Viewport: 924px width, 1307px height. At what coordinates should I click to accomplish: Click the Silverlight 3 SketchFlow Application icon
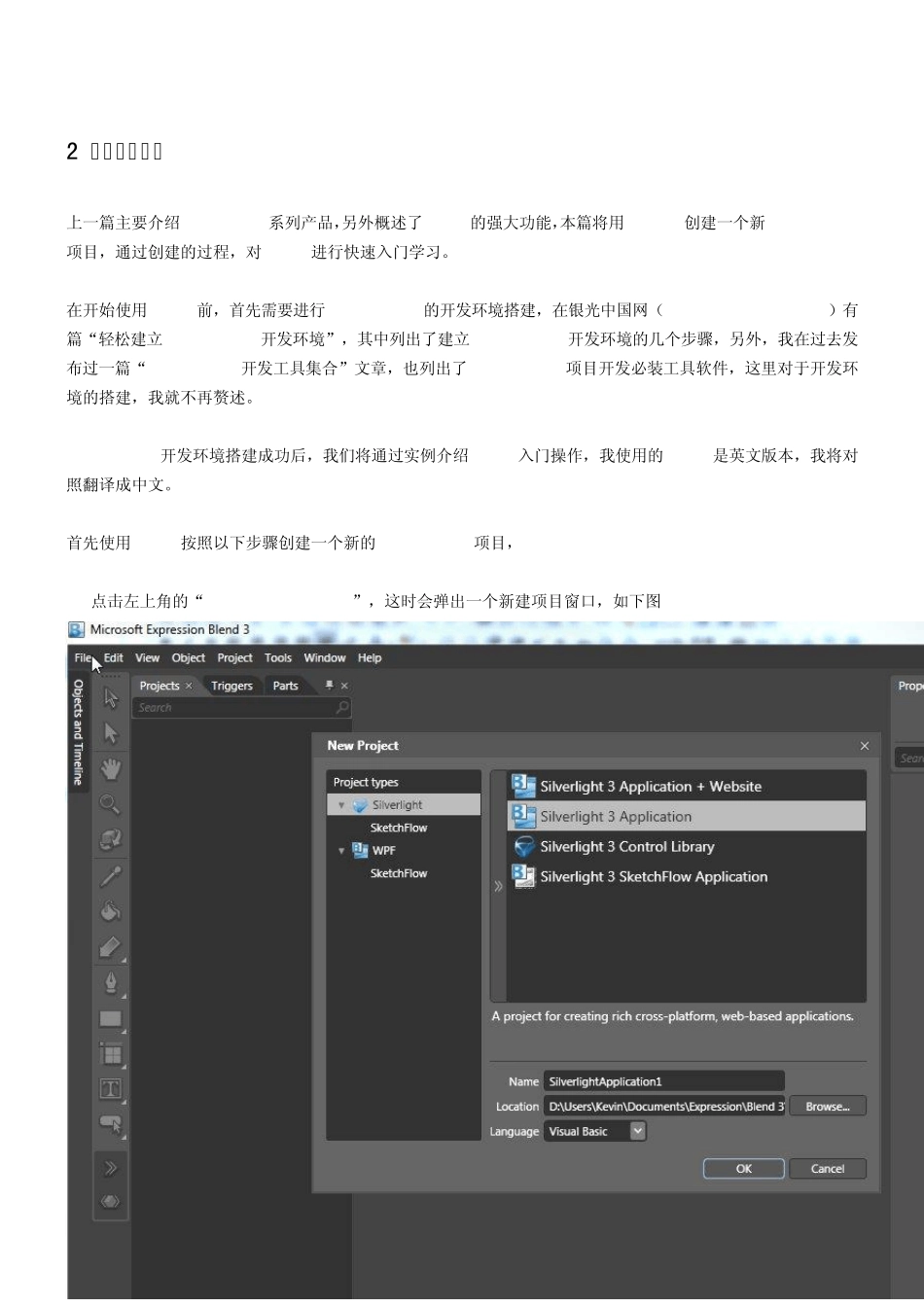coord(524,876)
